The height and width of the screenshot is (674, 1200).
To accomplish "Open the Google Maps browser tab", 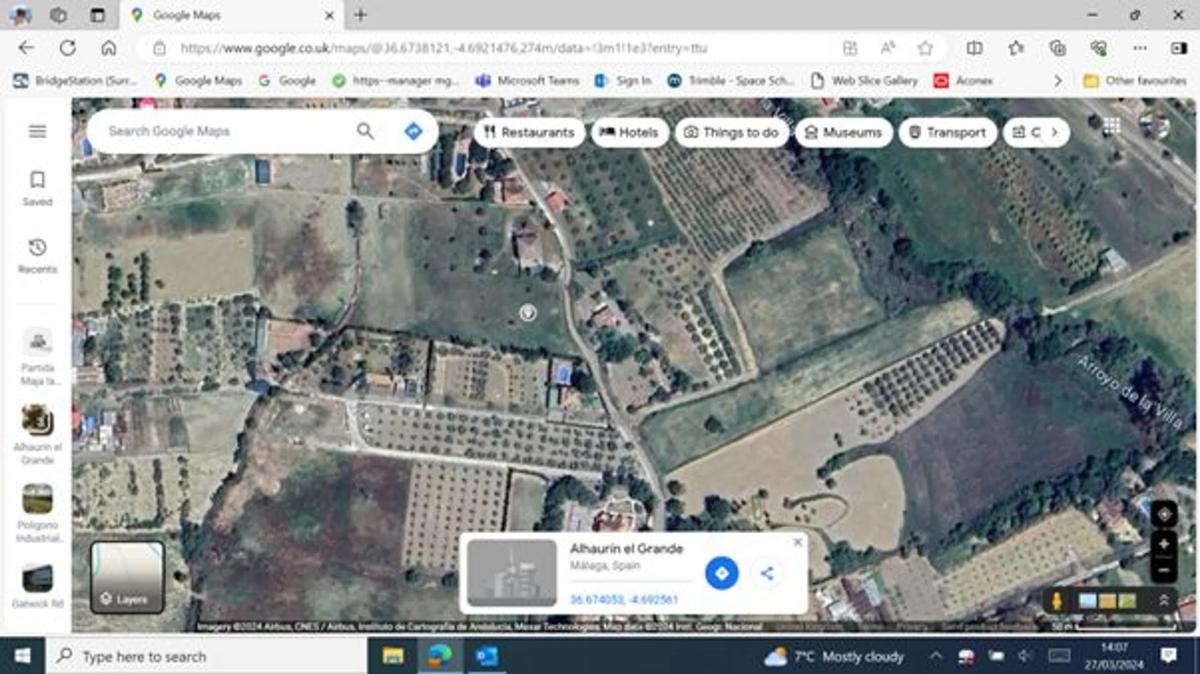I will 232,15.
